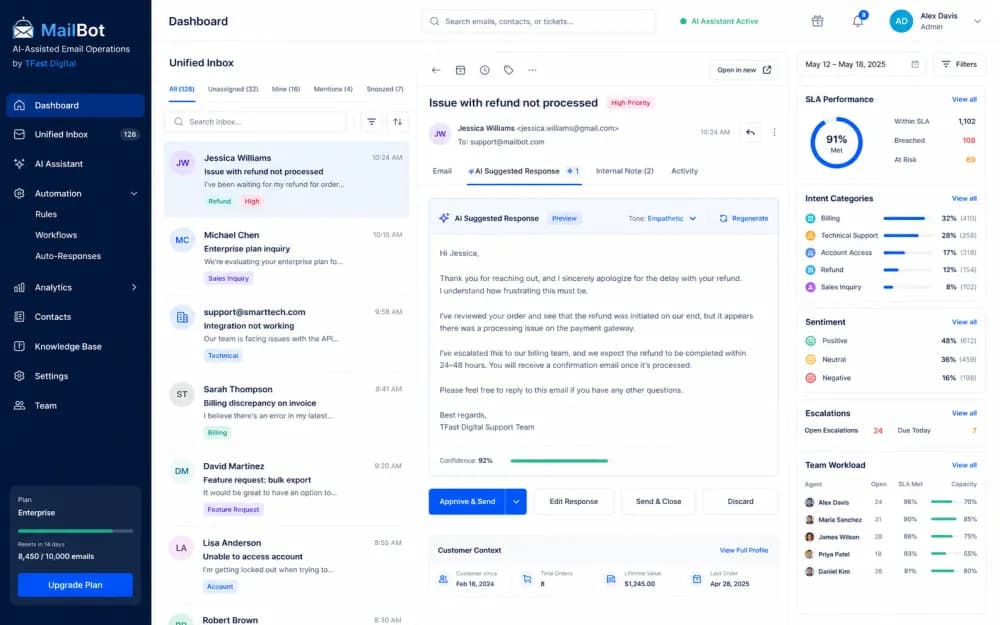Add a tag using the tag icon
1000x625 pixels.
tap(508, 70)
